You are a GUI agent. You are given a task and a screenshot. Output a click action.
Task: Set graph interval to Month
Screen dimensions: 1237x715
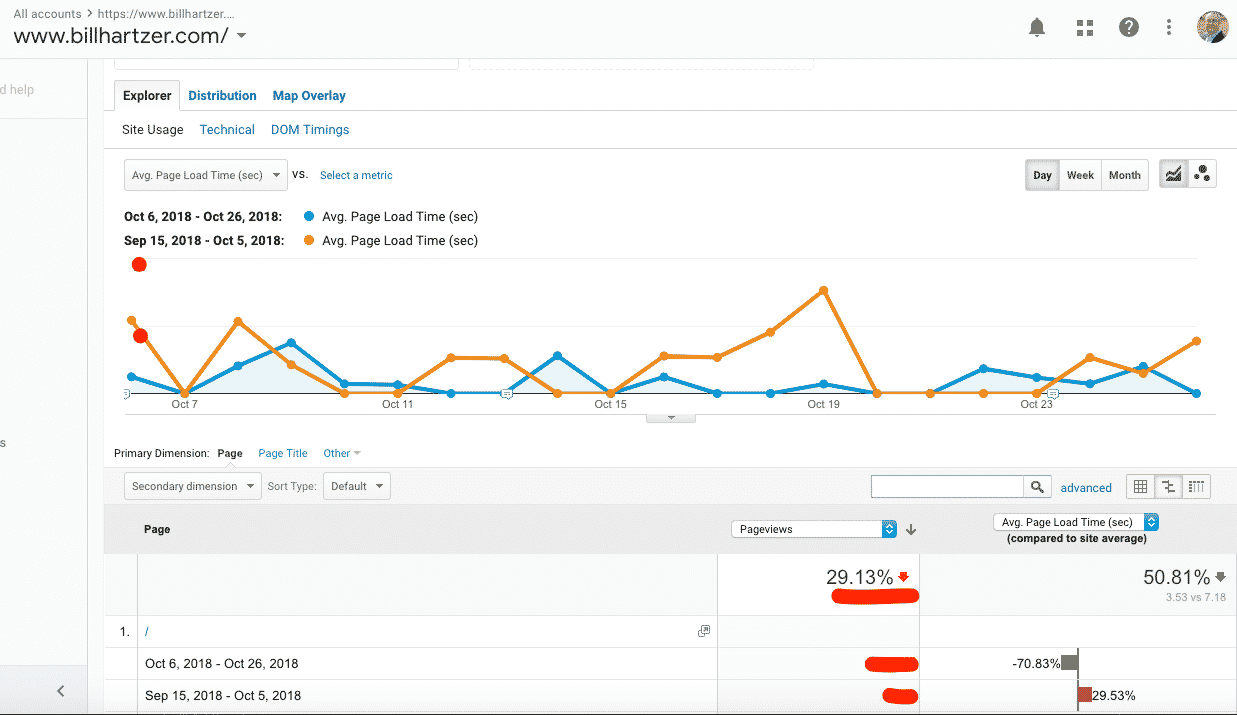point(1124,175)
